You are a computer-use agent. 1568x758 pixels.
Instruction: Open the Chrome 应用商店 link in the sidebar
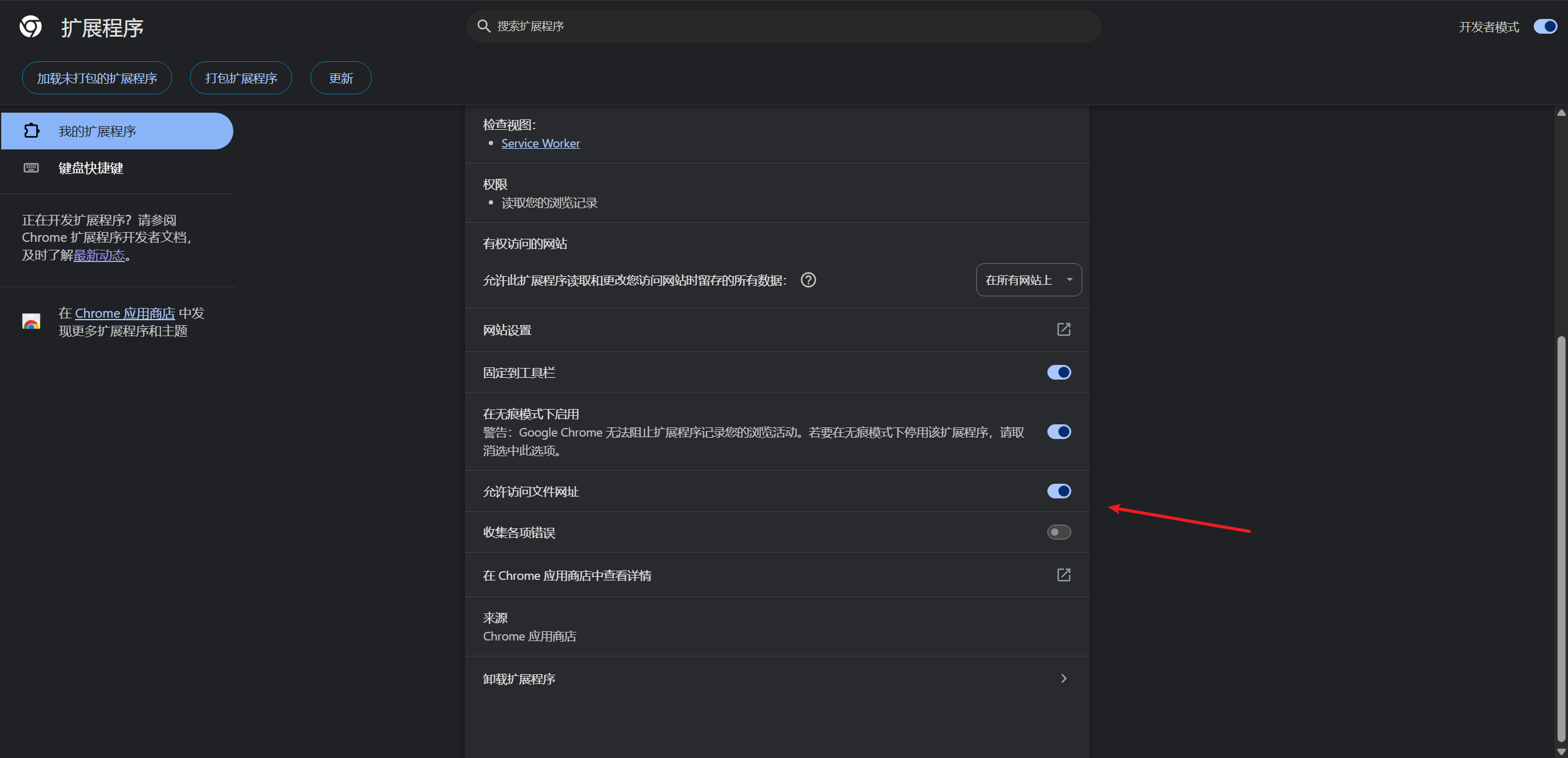click(125, 313)
